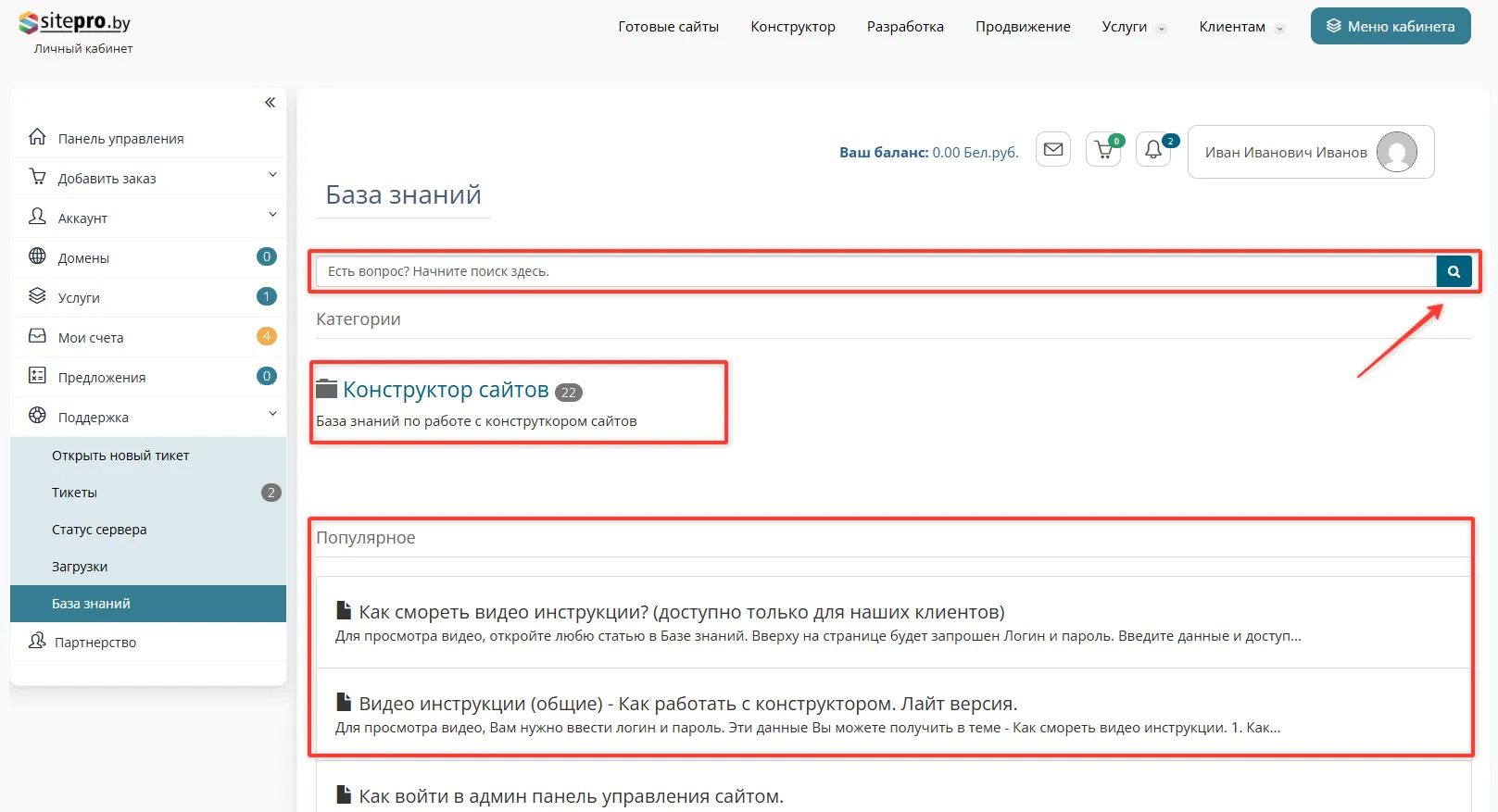Open the messages envelope icon
The height and width of the screenshot is (812, 1498).
click(1053, 149)
